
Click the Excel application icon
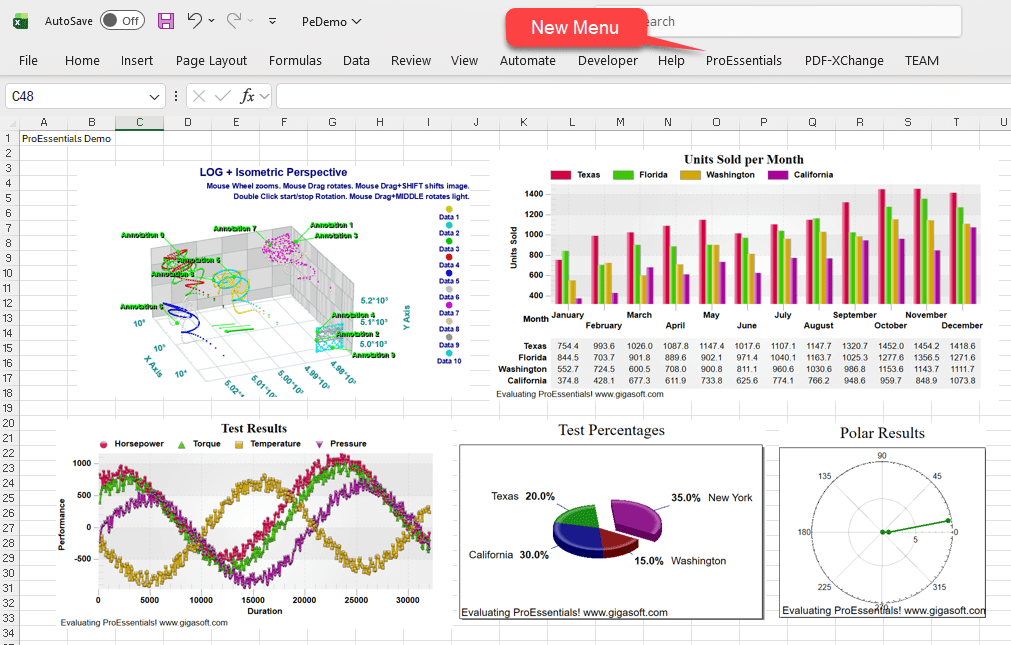point(21,21)
